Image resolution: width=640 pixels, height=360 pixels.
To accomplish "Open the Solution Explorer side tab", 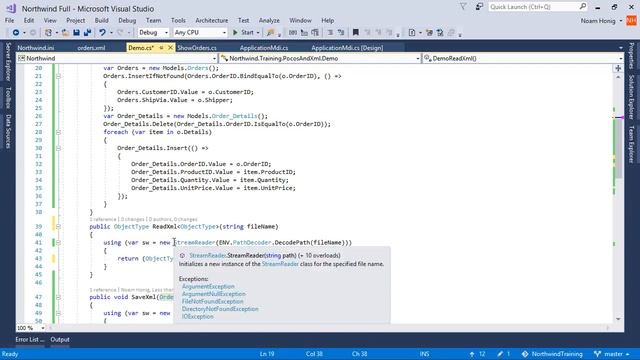I will click(631, 97).
